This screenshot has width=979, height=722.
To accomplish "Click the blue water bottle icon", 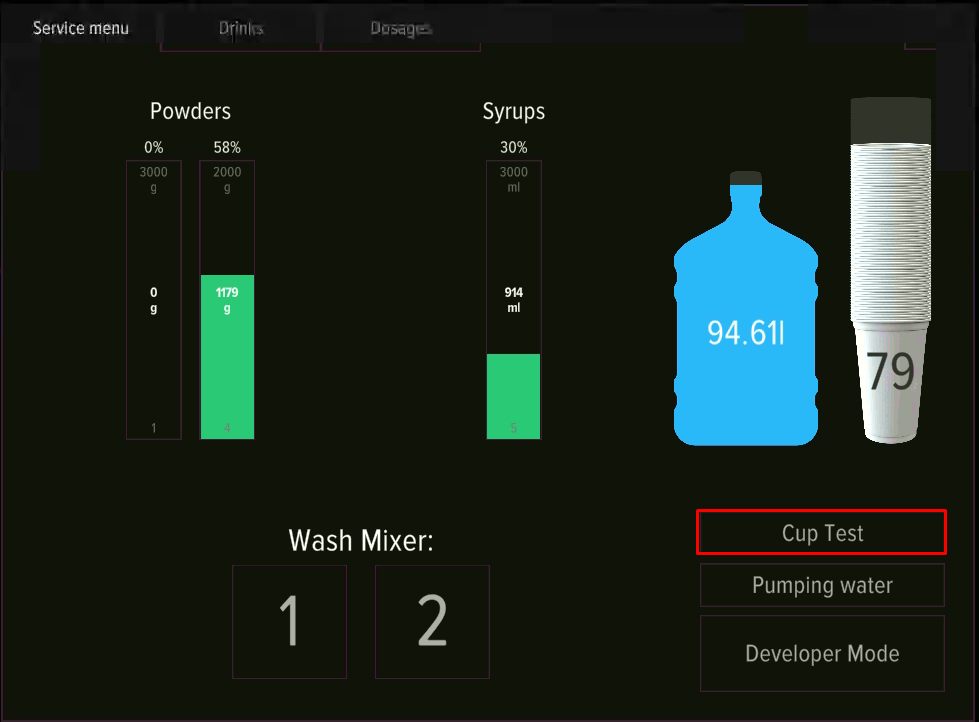I will tap(745, 320).
